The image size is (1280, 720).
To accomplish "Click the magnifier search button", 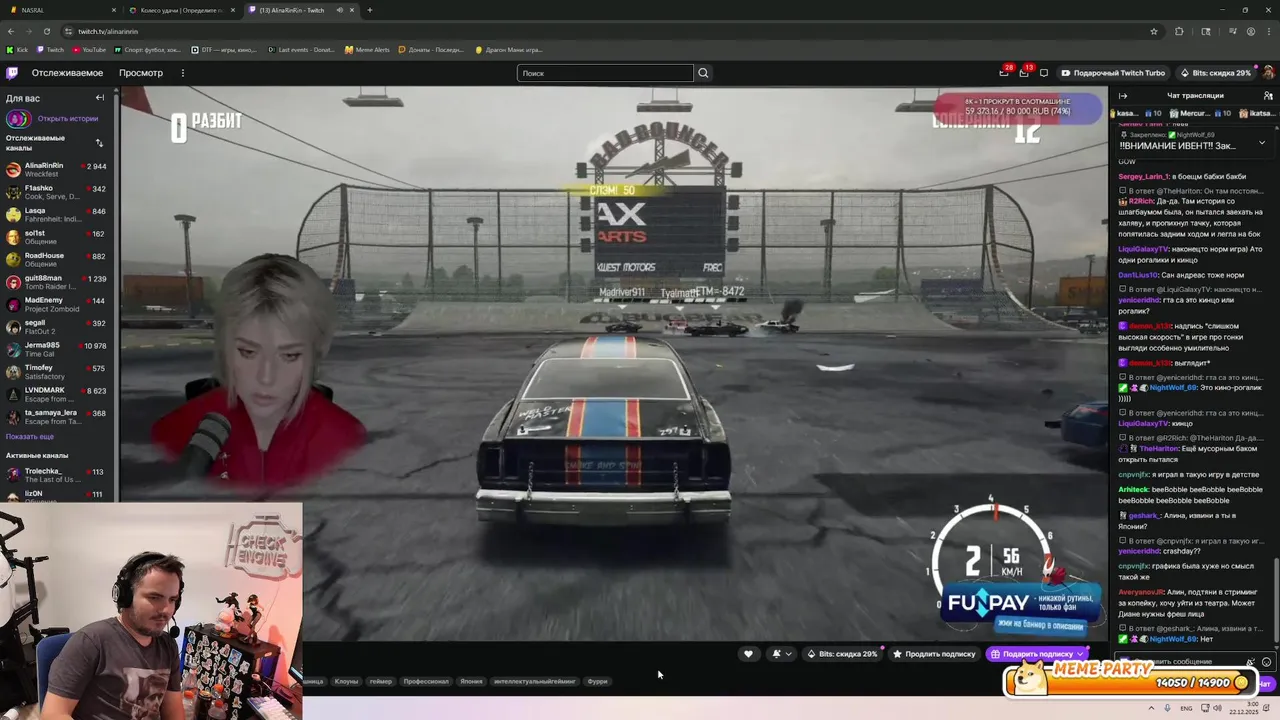I will point(703,73).
